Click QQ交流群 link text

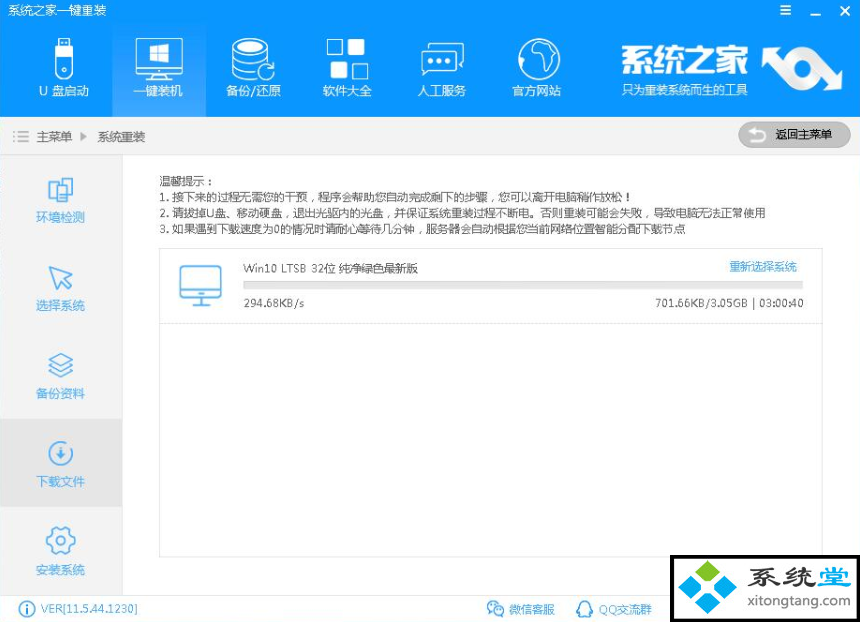(625, 609)
